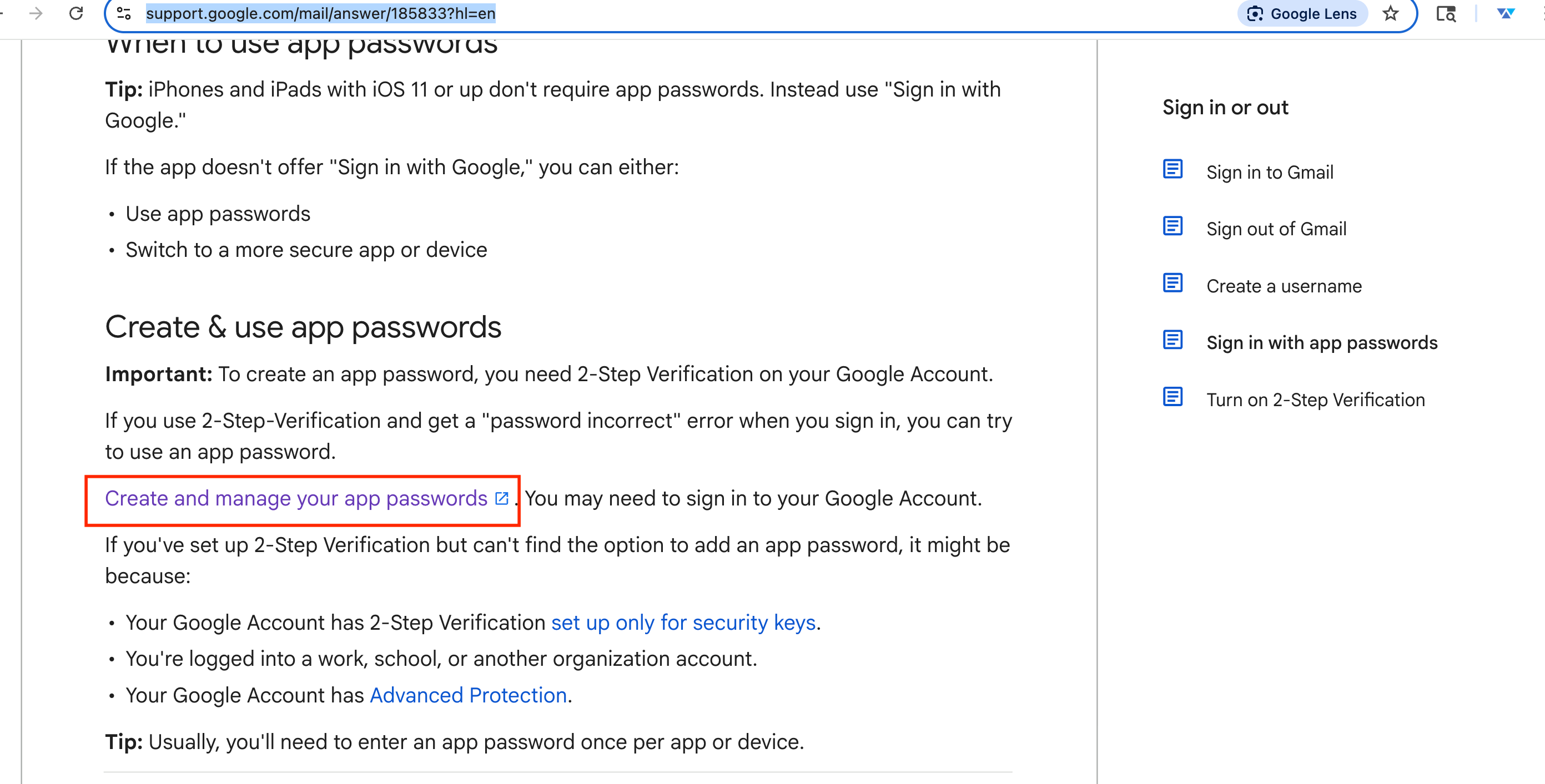The height and width of the screenshot is (784, 1545).
Task: Follow the set up only for security keys link
Action: (x=683, y=623)
